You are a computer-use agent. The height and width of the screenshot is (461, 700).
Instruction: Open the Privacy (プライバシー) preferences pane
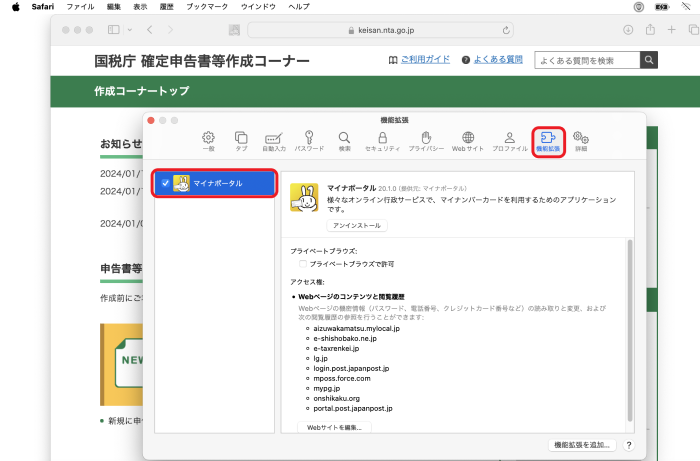[x=426, y=141]
